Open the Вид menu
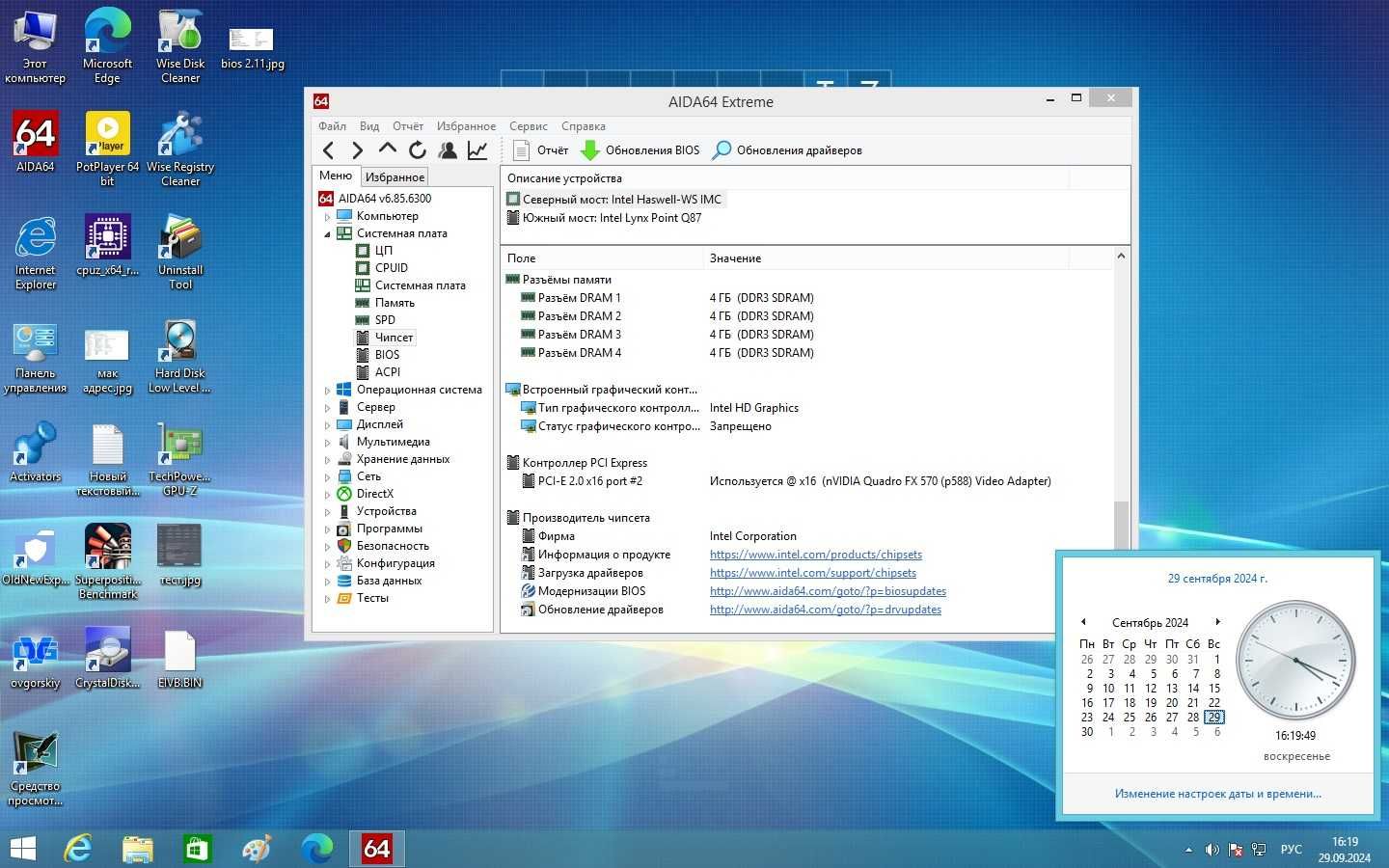The width and height of the screenshot is (1389, 868). 369,126
